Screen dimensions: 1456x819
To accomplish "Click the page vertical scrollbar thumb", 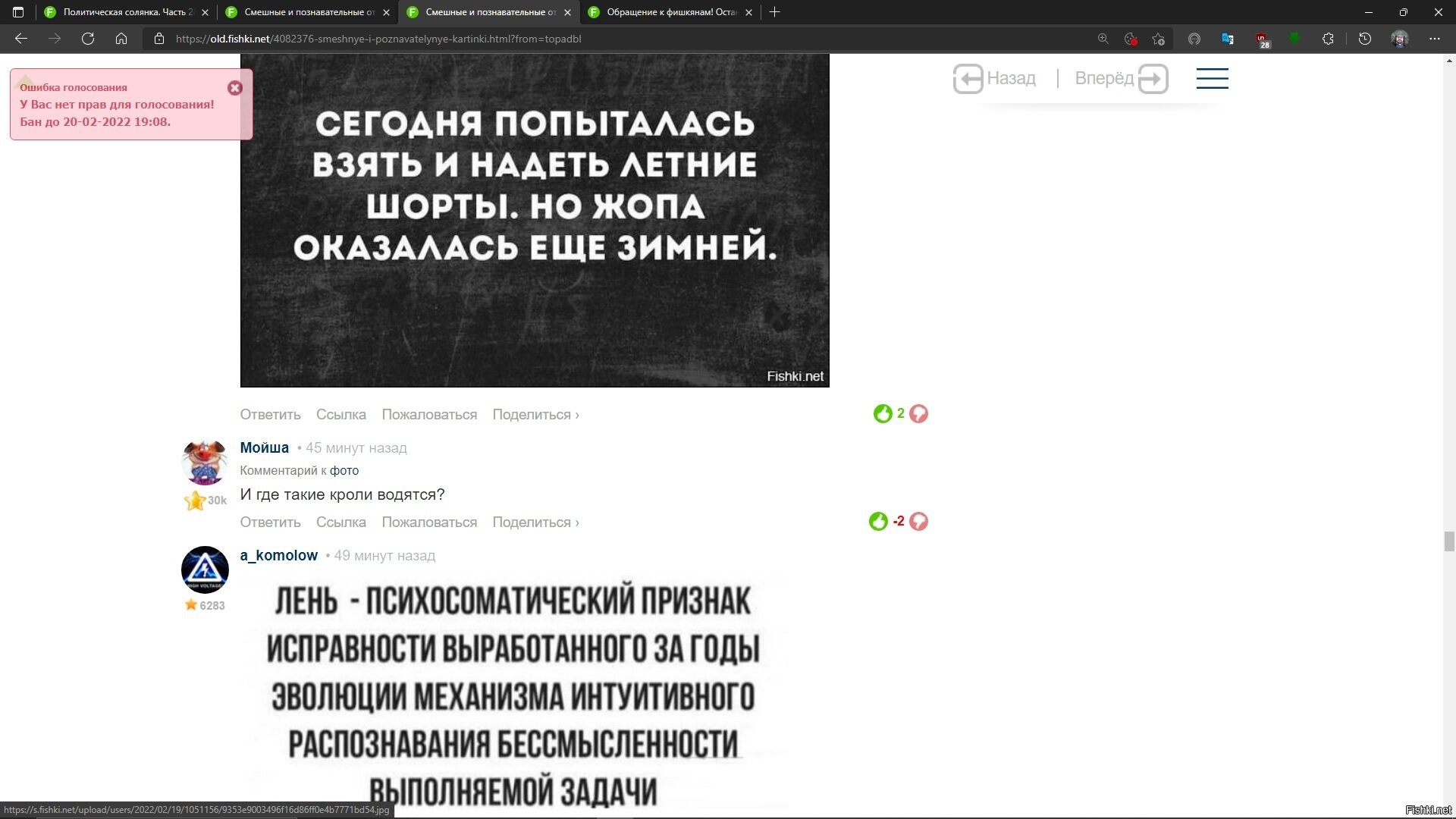I will click(x=1449, y=541).
